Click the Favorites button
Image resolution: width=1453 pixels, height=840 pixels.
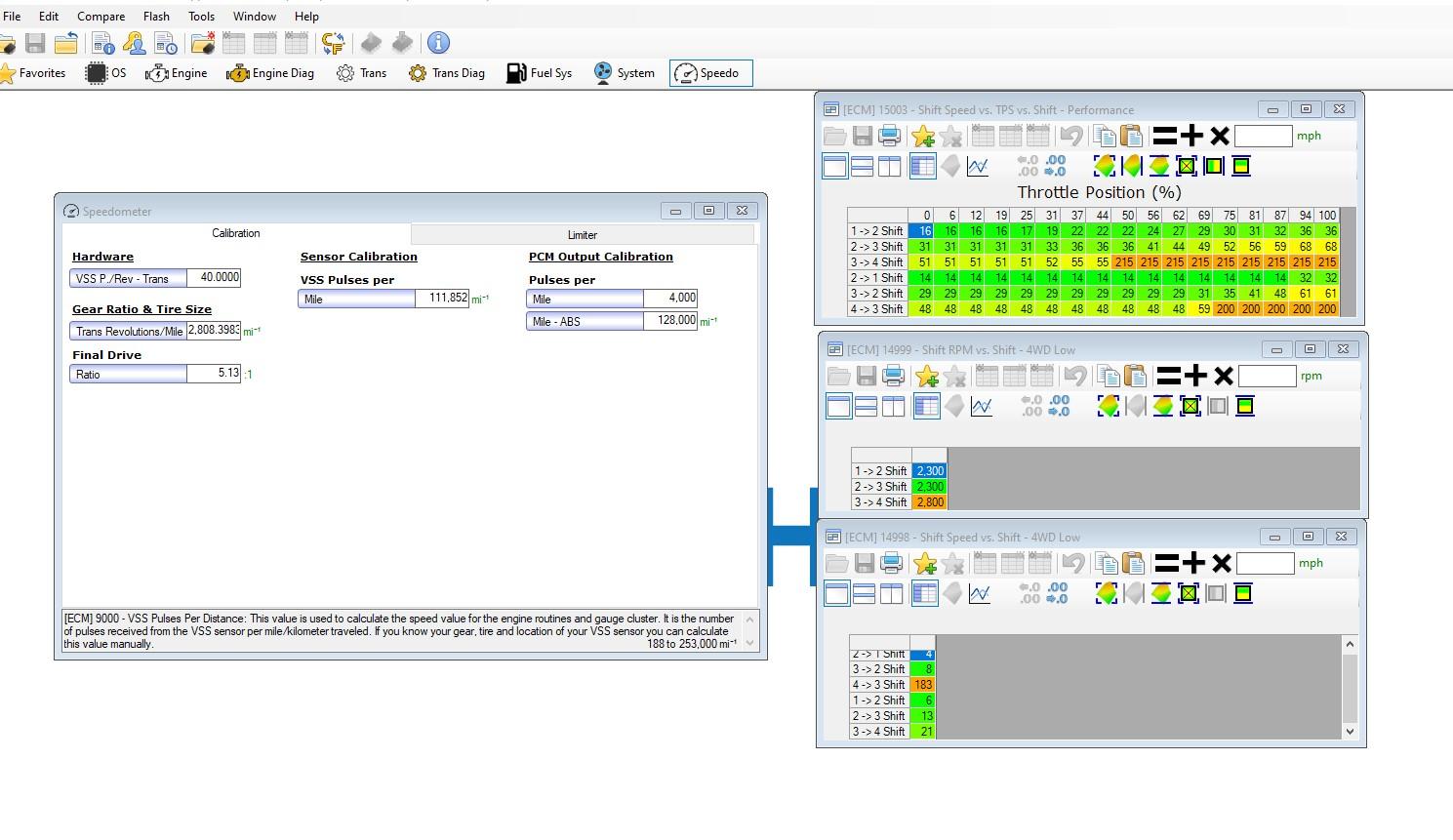[33, 73]
